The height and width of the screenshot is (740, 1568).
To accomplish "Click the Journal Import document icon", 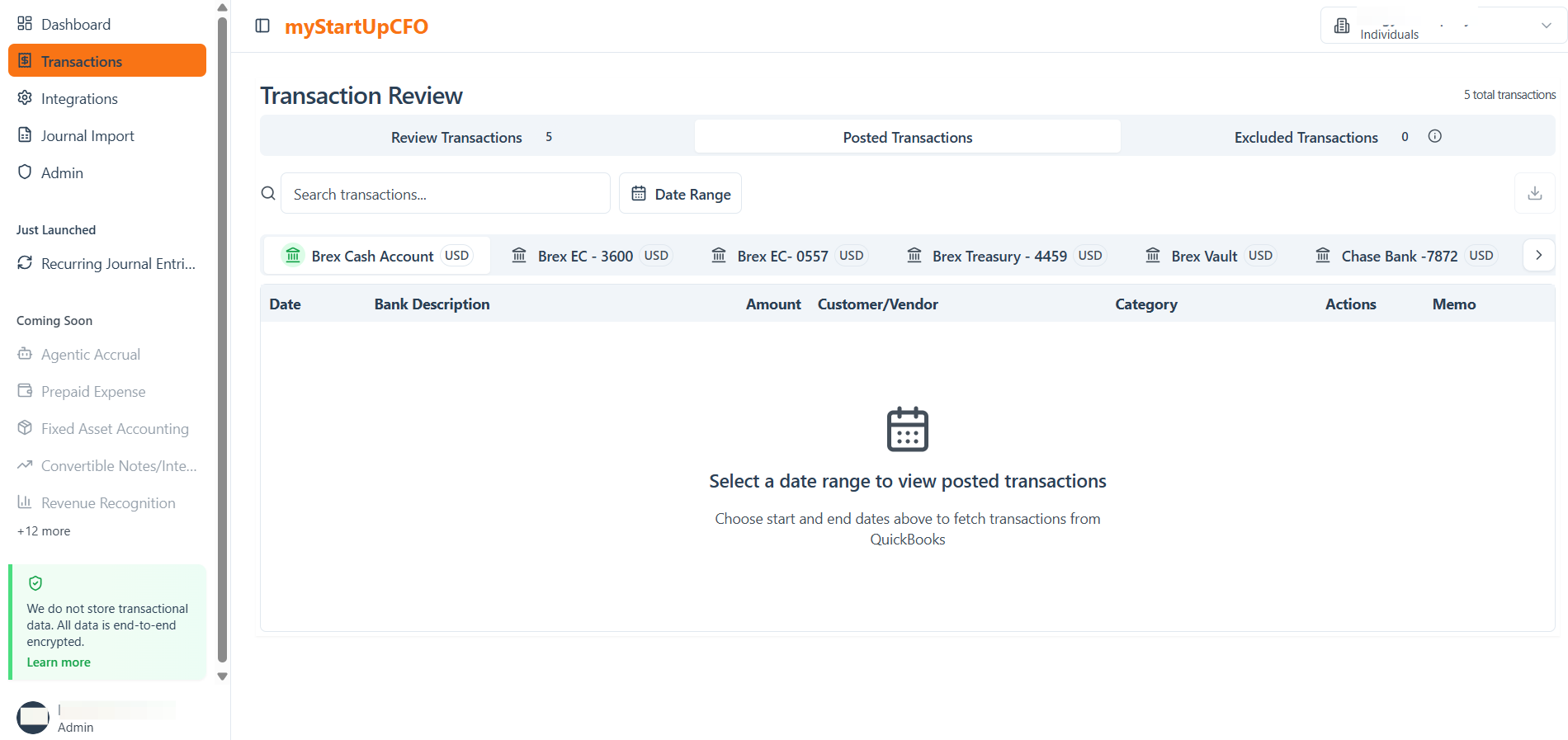I will (25, 134).
